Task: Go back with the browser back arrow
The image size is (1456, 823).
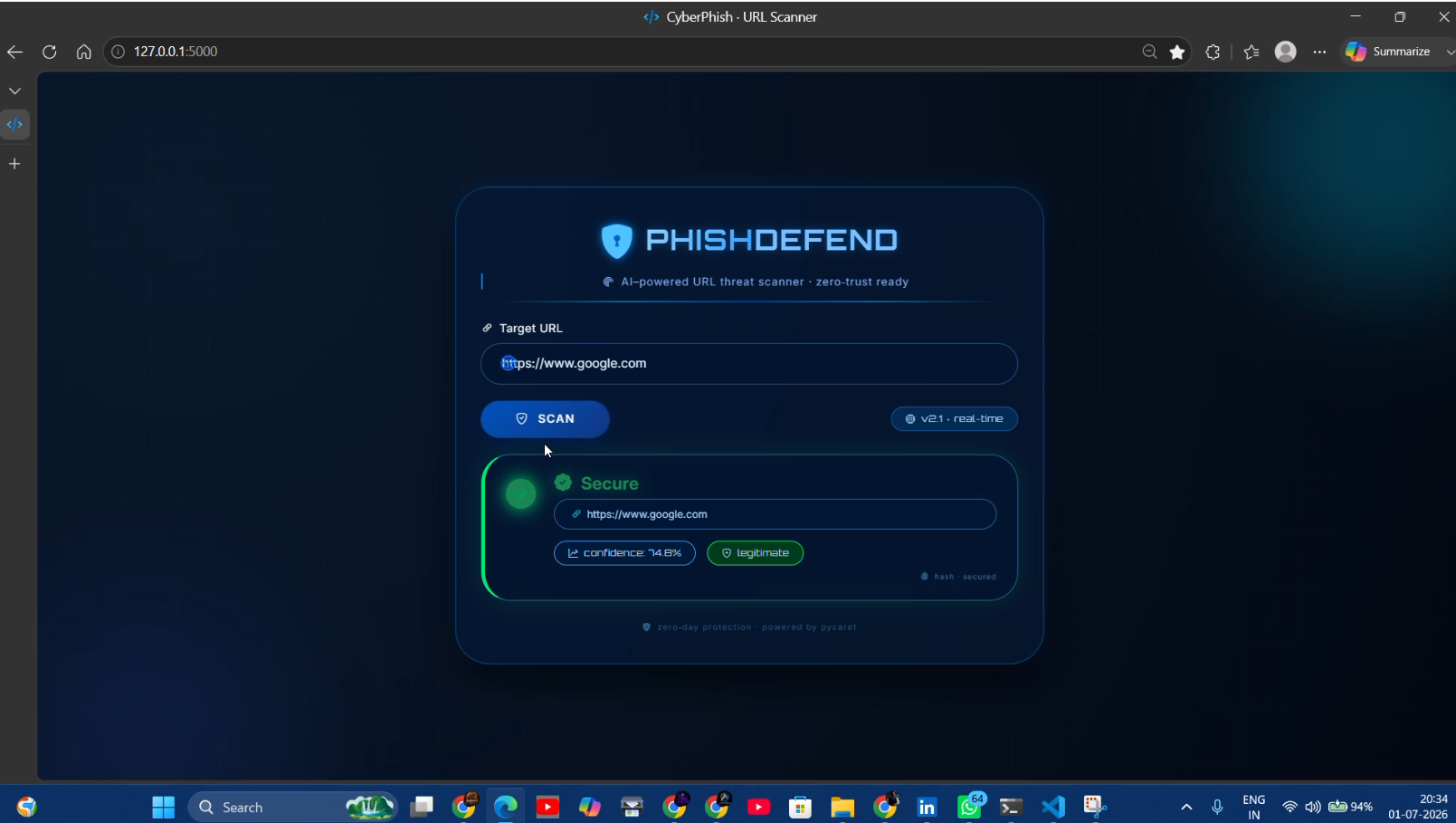Action: click(15, 52)
